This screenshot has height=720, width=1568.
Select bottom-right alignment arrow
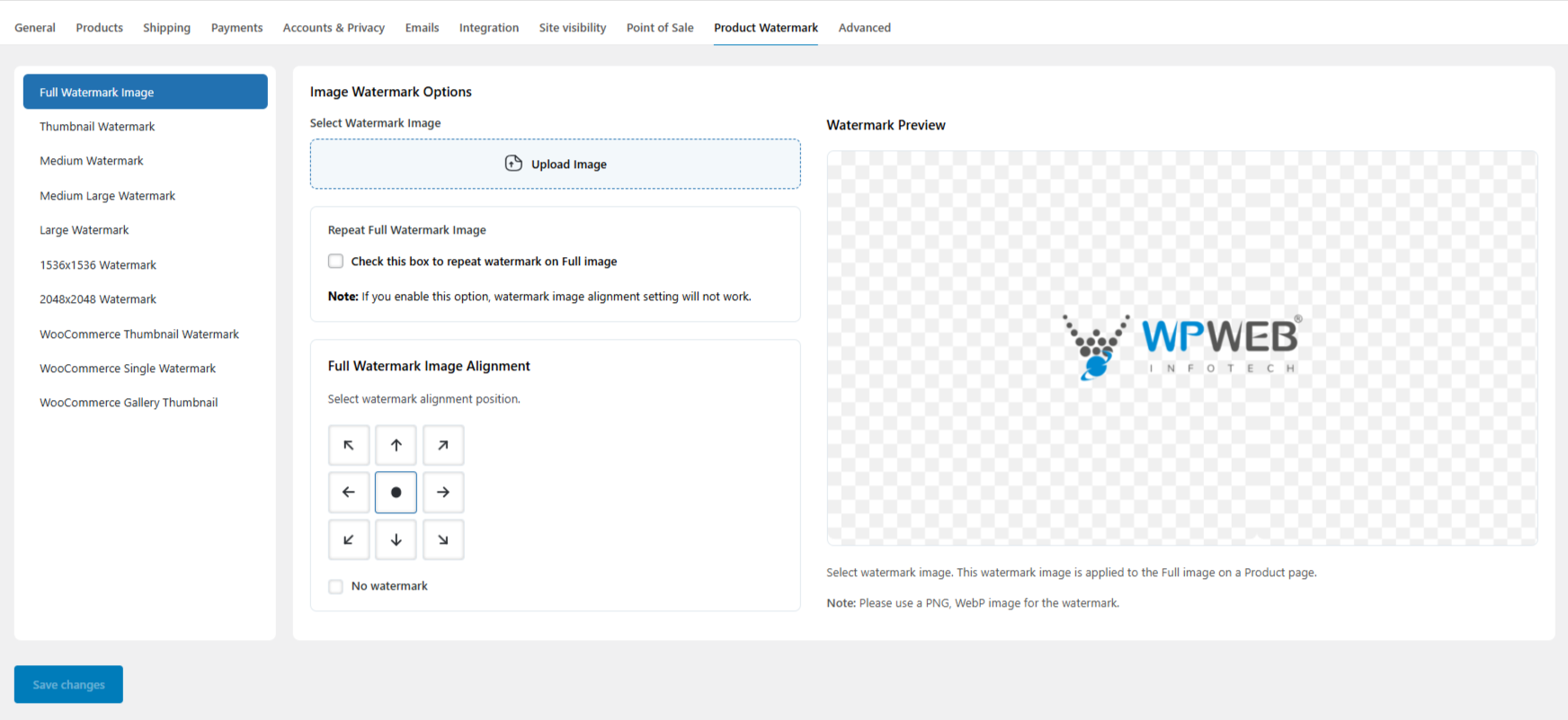[x=443, y=539]
